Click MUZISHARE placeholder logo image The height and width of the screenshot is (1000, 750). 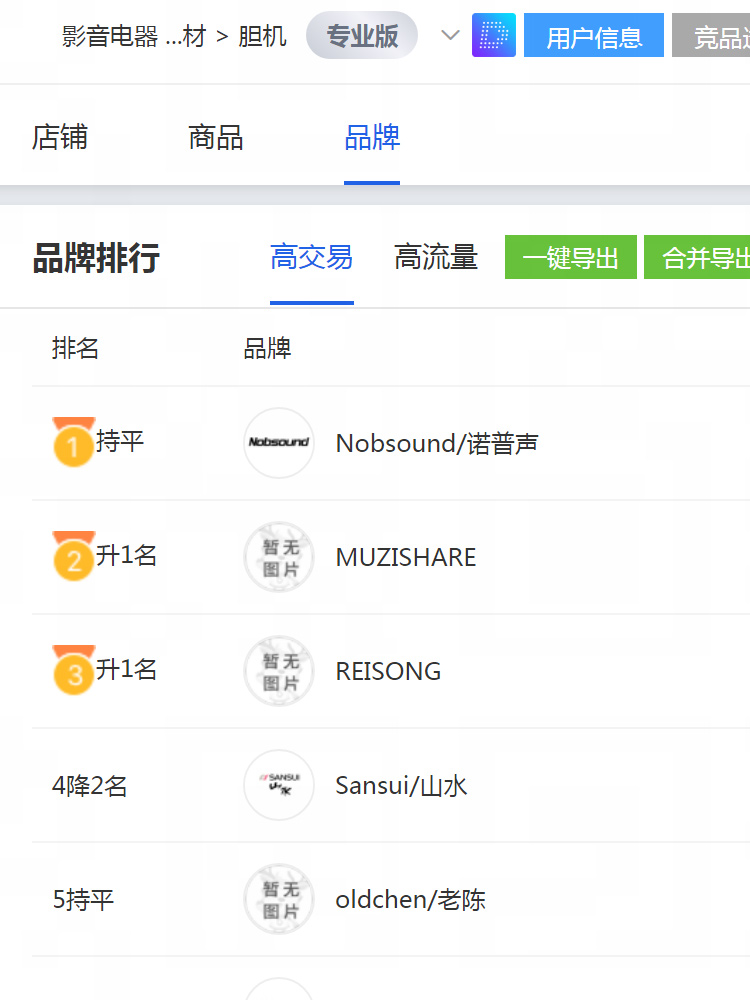pyautogui.click(x=279, y=557)
